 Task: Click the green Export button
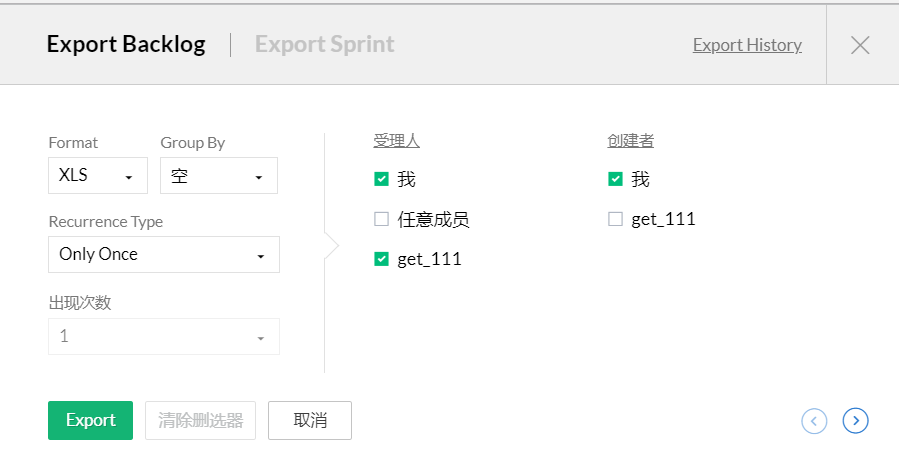coord(90,420)
